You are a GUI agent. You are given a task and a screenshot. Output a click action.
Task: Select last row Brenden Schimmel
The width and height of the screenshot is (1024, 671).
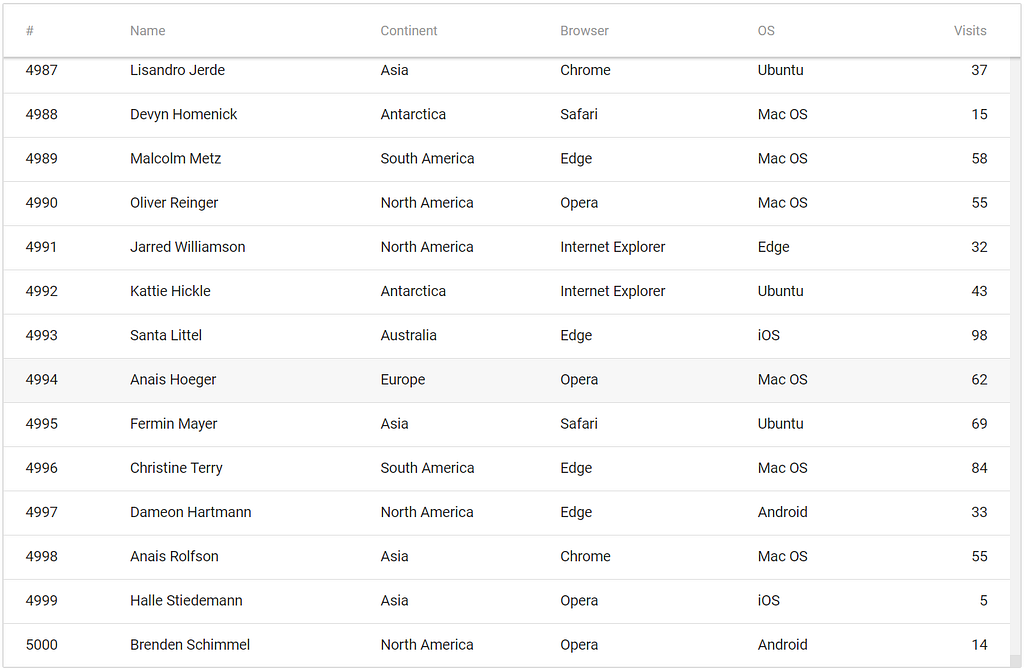(507, 645)
